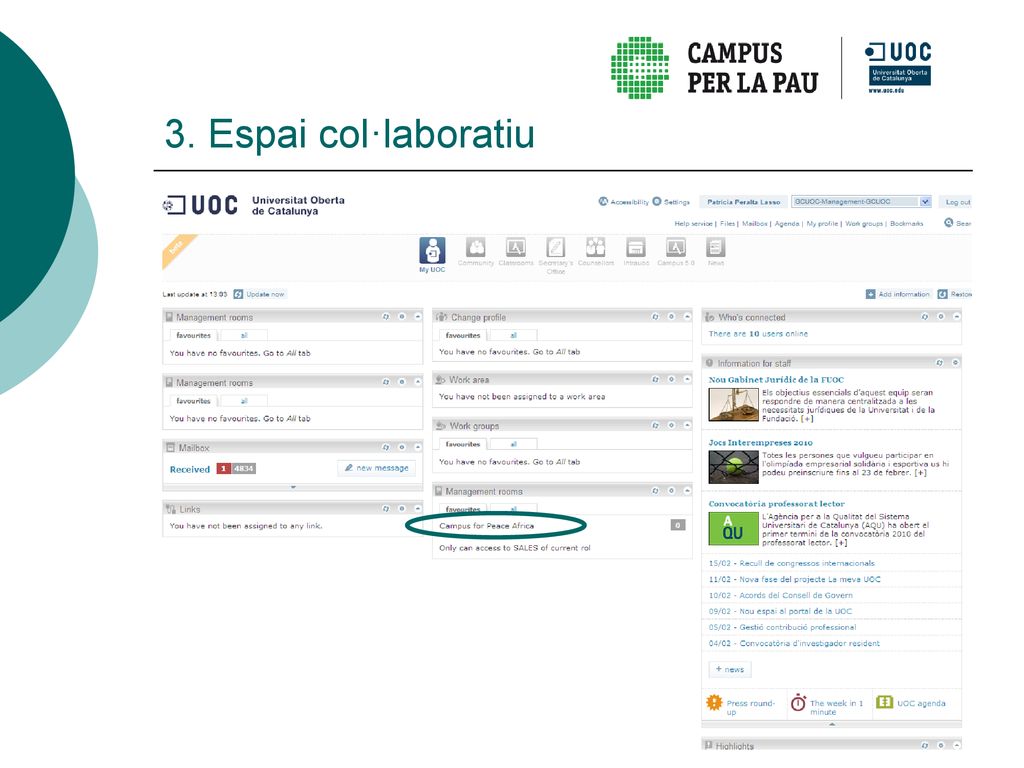
Task: Select the favourites tab in Work groups
Action: pos(463,444)
